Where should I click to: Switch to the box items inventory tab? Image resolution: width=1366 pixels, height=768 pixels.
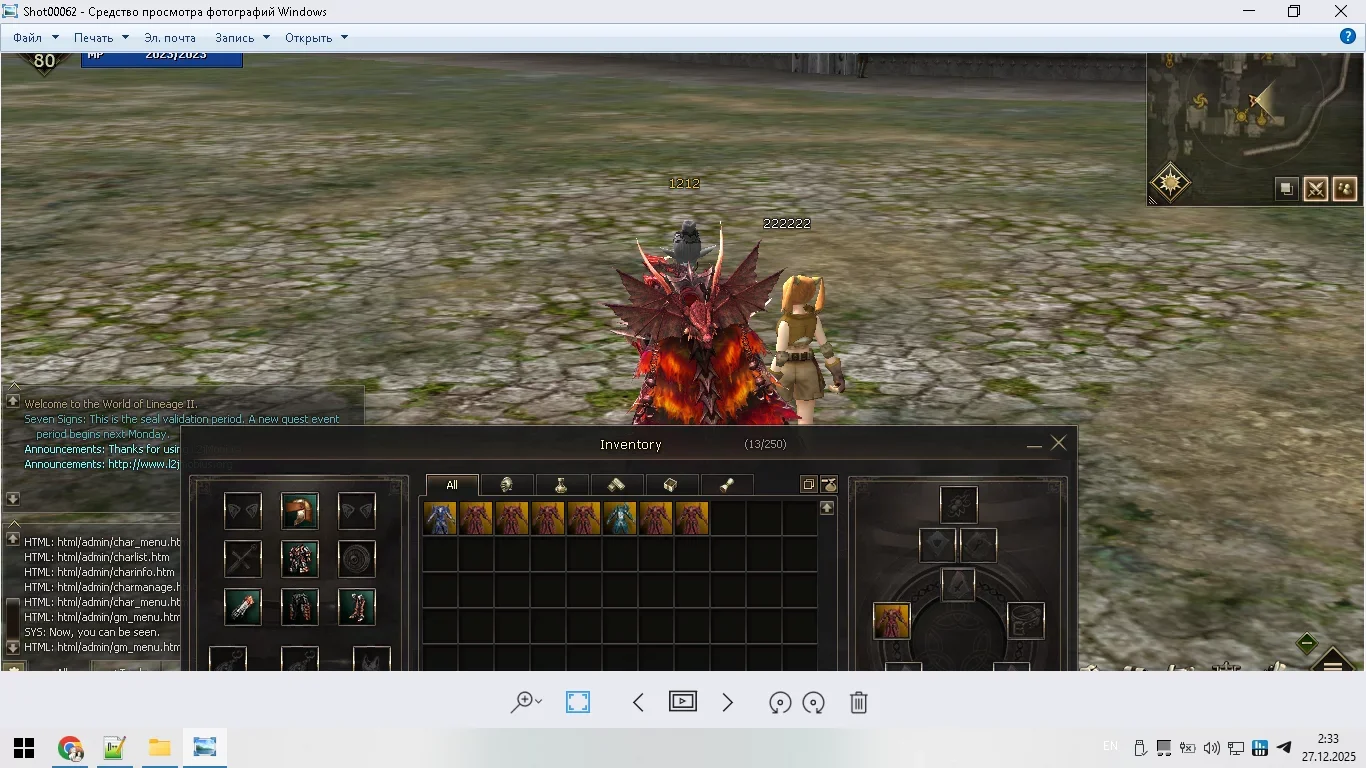click(x=671, y=485)
